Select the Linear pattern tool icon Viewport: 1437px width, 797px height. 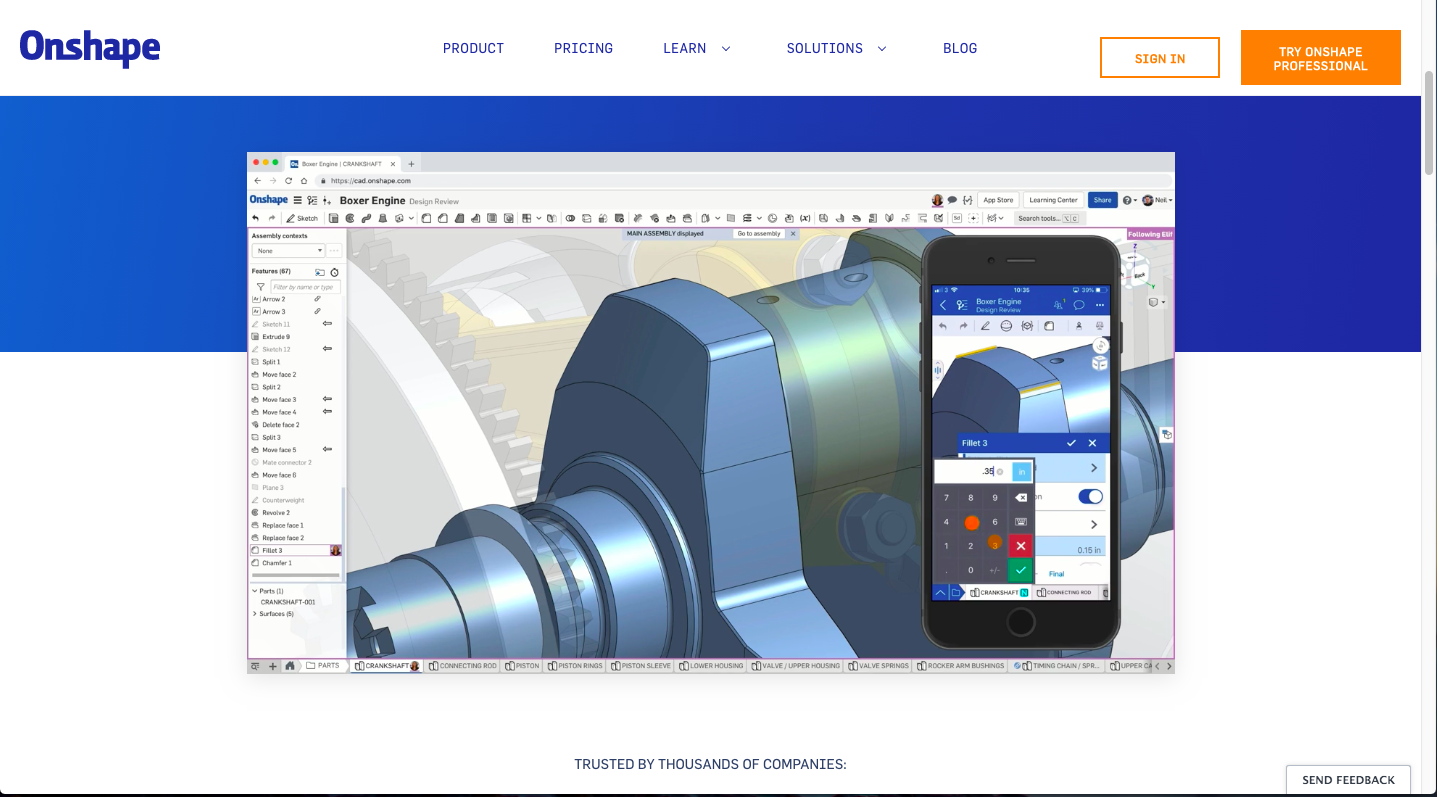tap(526, 218)
